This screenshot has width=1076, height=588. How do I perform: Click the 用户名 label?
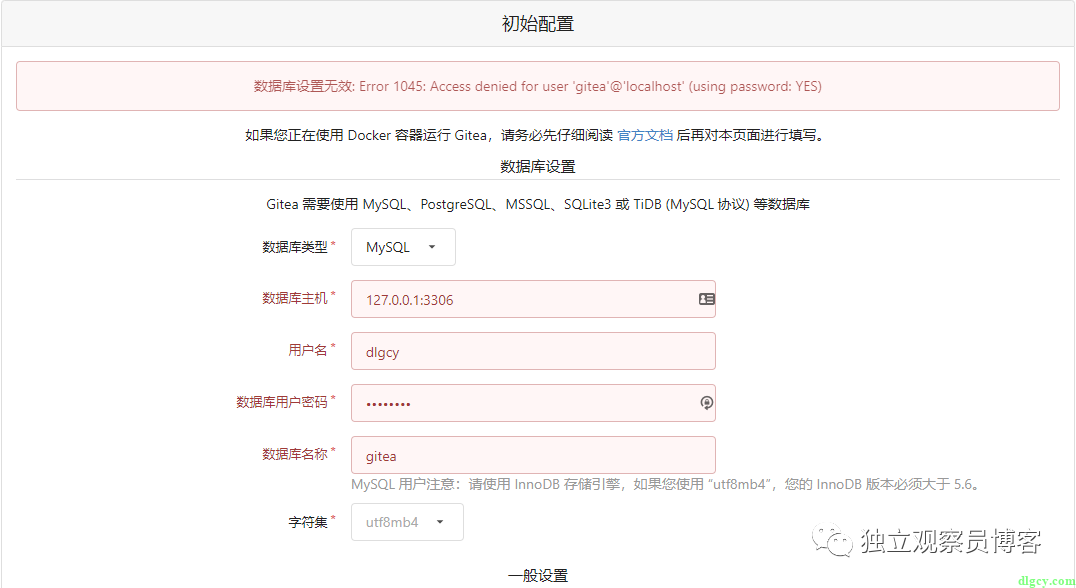click(308, 351)
